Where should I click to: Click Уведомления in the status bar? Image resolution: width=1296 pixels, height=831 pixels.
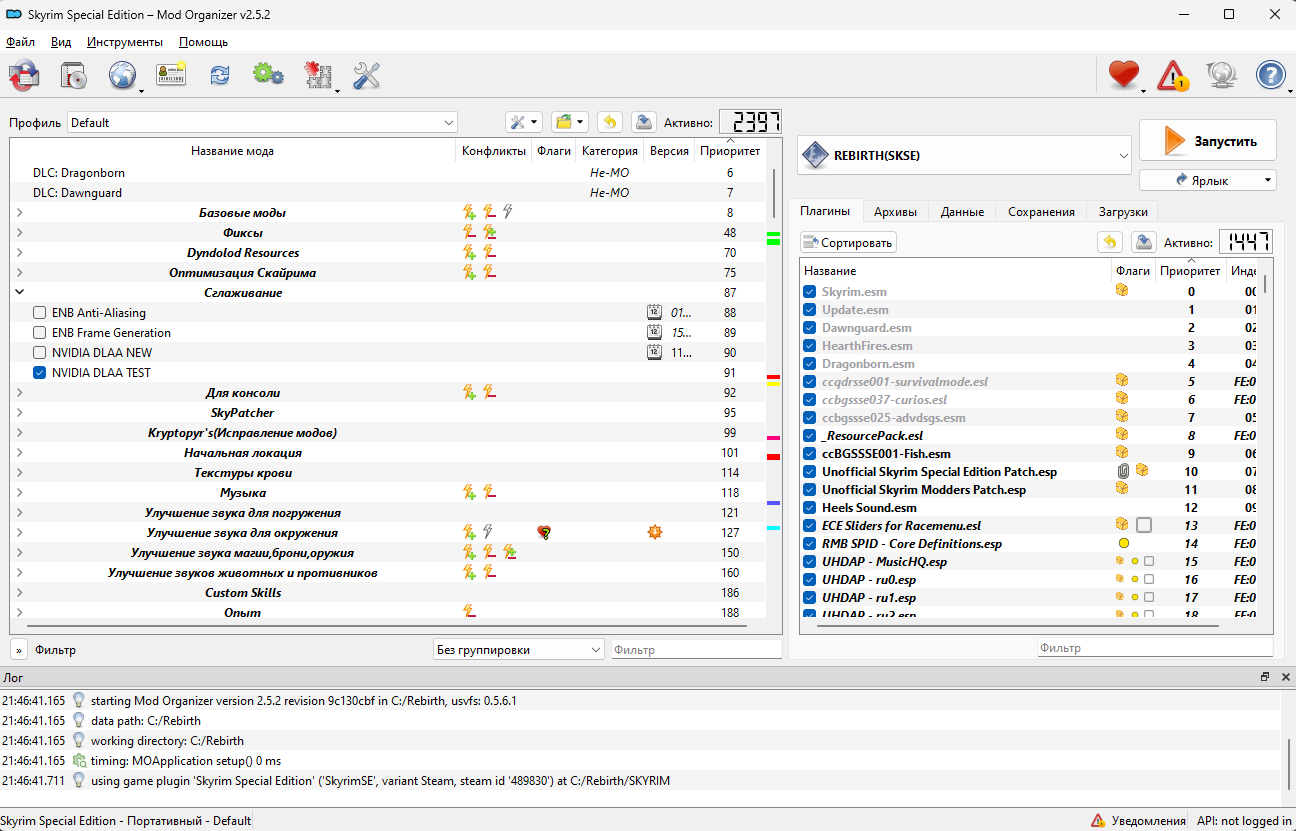tap(1148, 821)
